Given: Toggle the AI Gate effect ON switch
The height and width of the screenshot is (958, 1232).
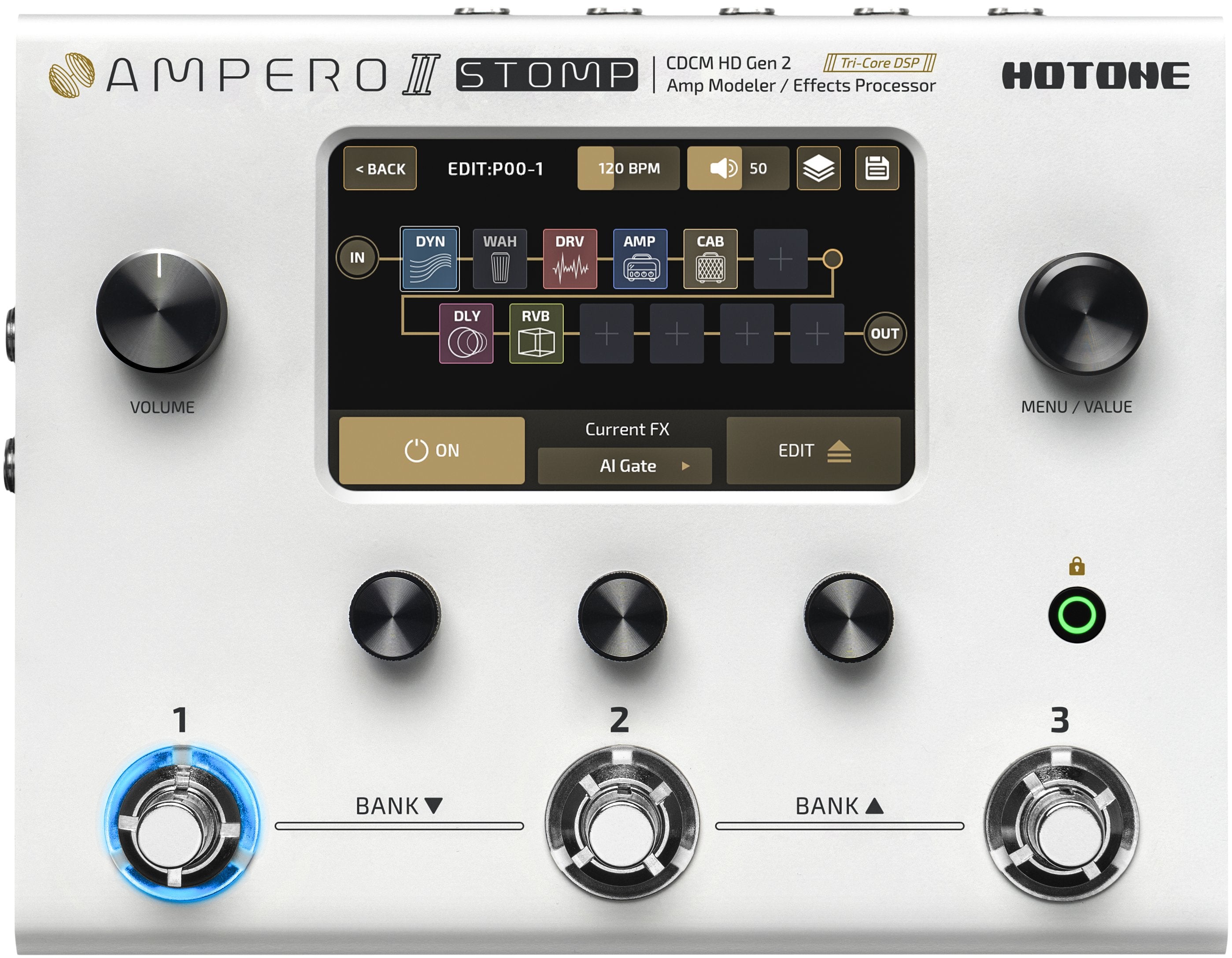Looking at the screenshot, I should point(432,450).
